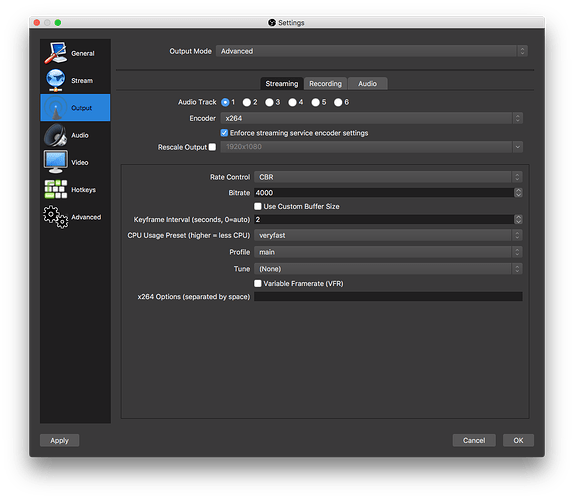The image size is (574, 499).
Task: Enable the Rescale Output checkbox
Action: click(212, 147)
